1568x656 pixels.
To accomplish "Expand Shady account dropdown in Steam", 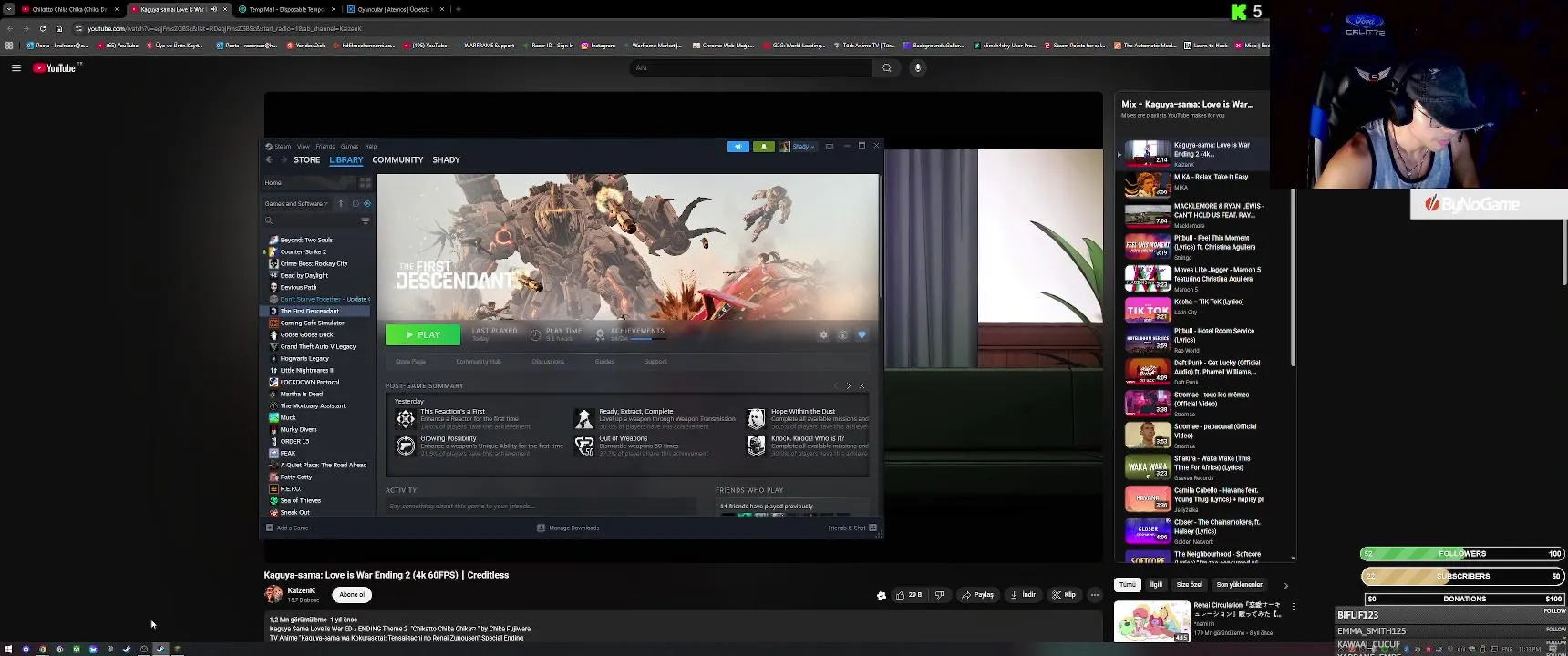I will (x=799, y=146).
